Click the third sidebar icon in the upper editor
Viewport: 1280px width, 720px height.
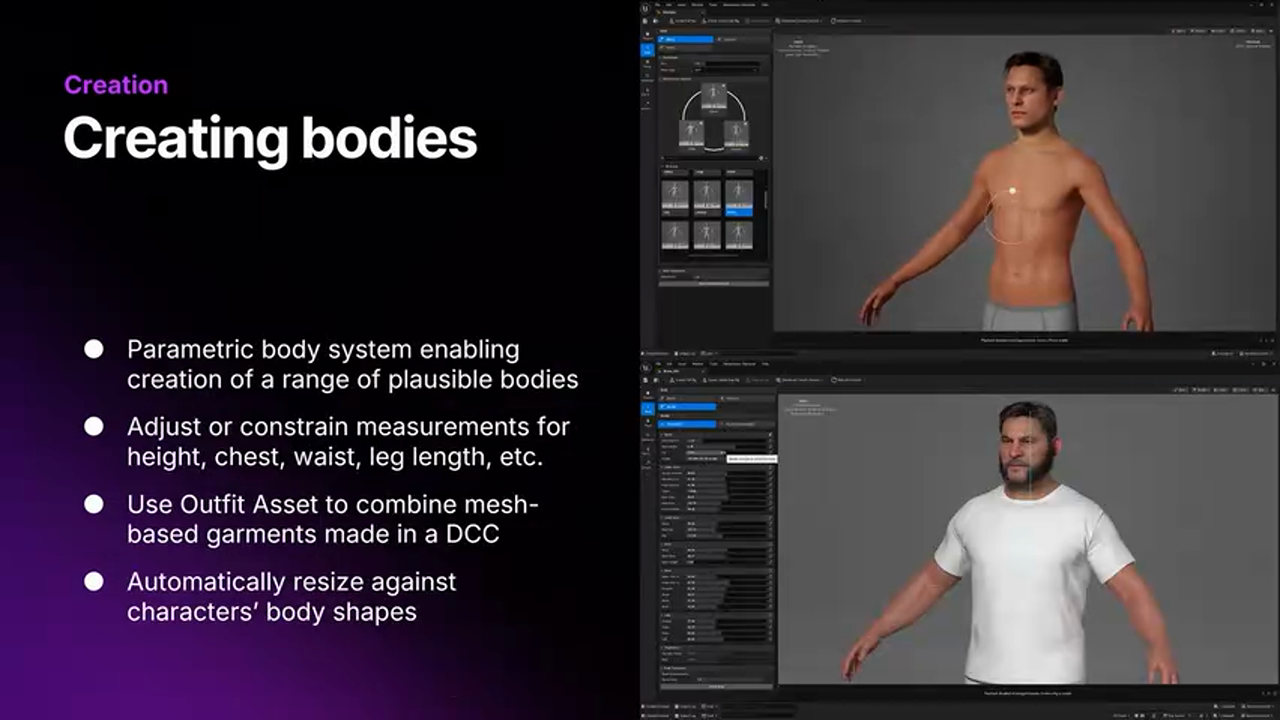(x=646, y=64)
